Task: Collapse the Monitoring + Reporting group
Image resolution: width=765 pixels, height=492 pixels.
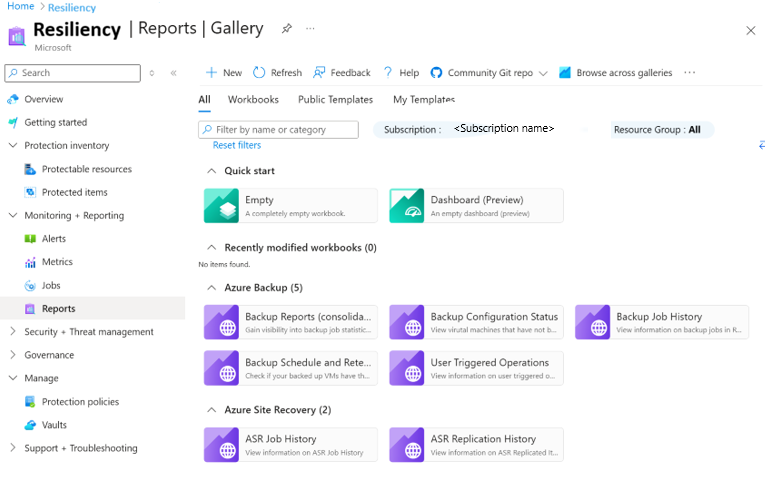Action: [x=13, y=215]
